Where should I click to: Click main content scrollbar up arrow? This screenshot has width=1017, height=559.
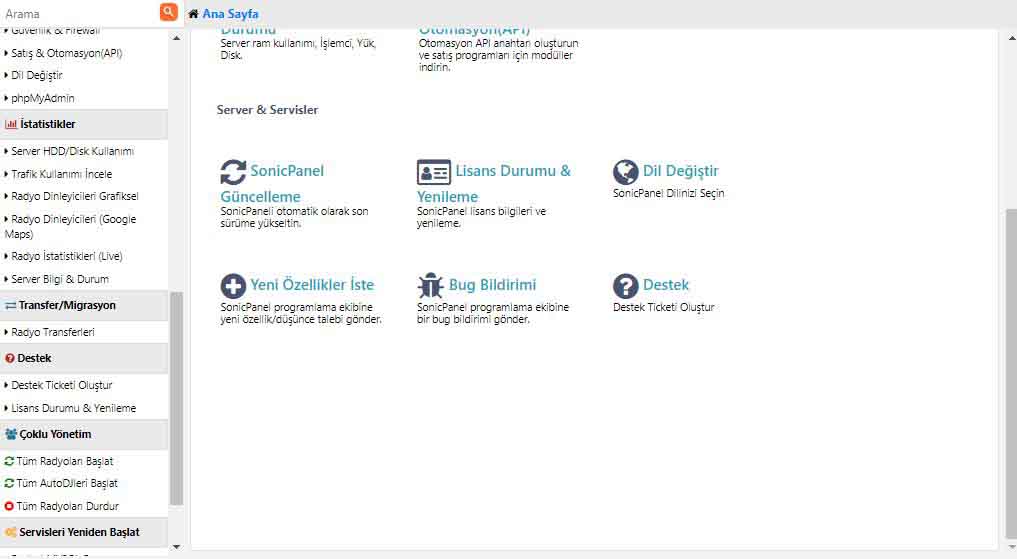point(1011,38)
